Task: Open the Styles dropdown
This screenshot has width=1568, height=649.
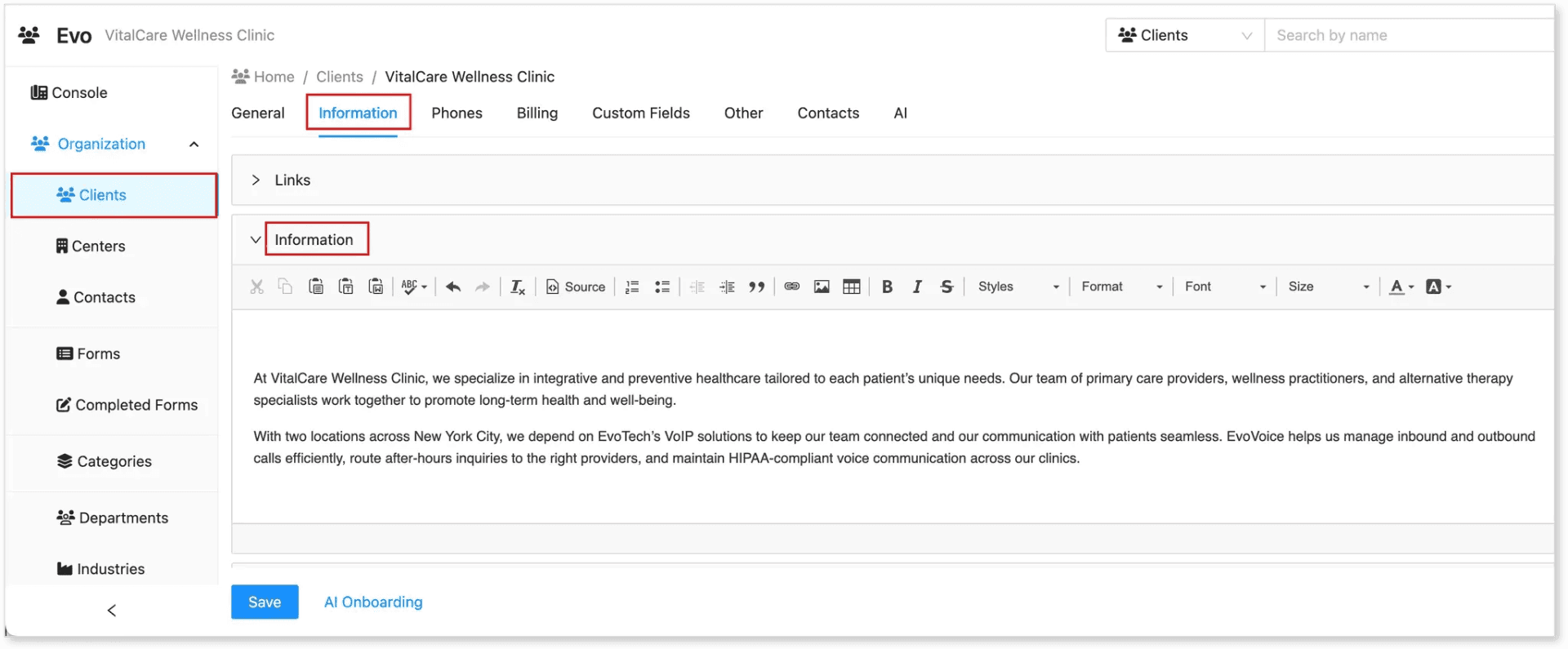Action: point(1018,287)
